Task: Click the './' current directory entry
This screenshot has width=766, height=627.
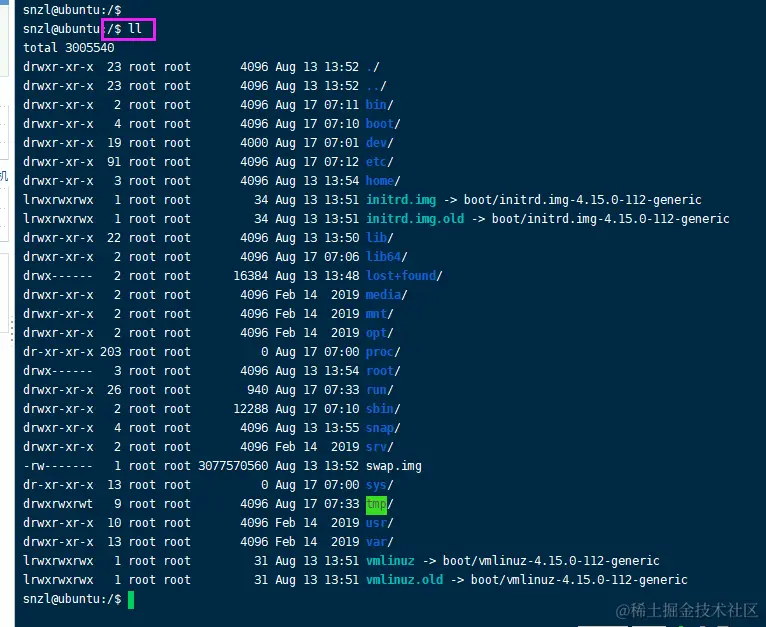Action: [373, 67]
